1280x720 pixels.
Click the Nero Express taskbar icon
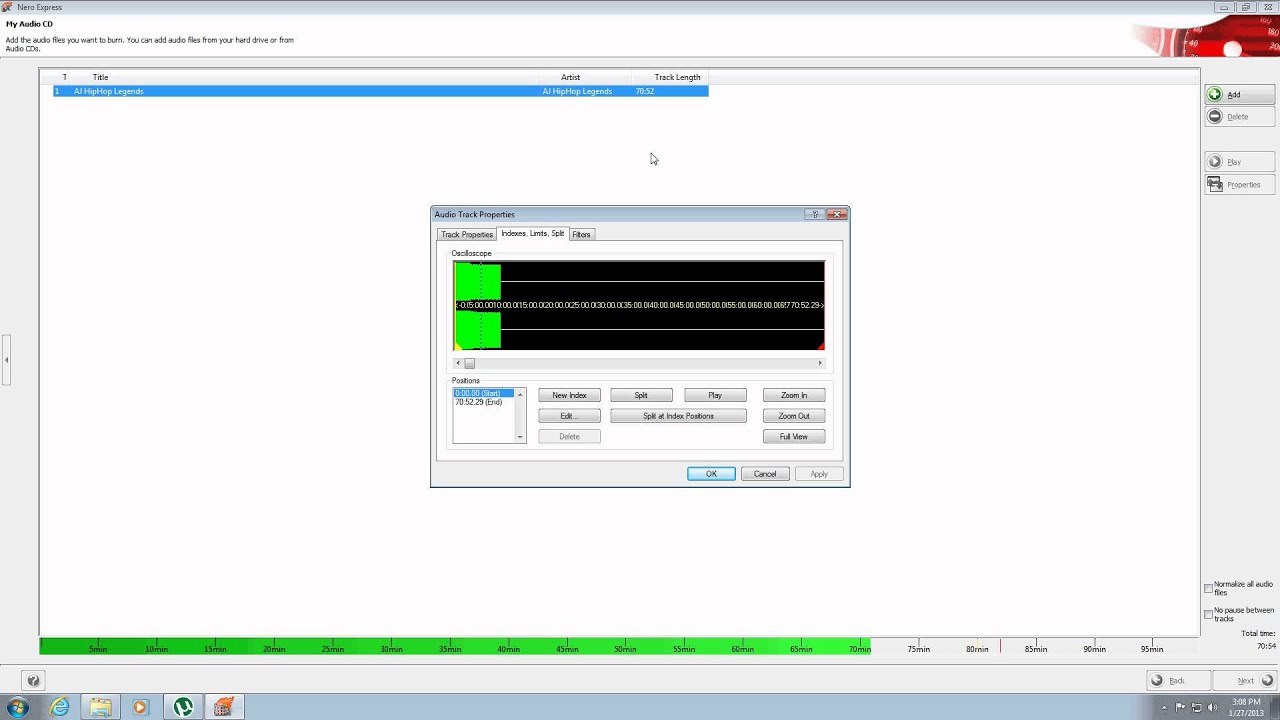click(x=224, y=707)
